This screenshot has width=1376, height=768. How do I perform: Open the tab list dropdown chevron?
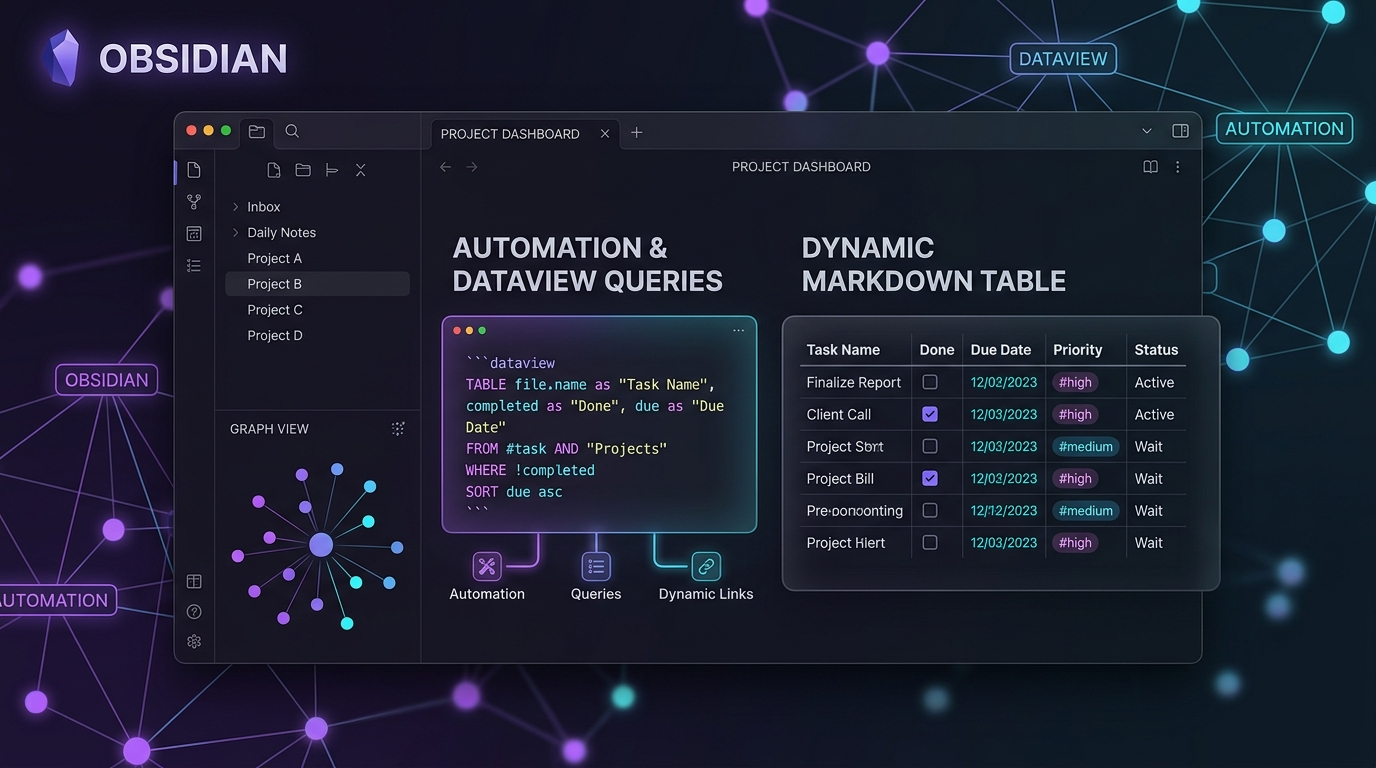pyautogui.click(x=1146, y=131)
